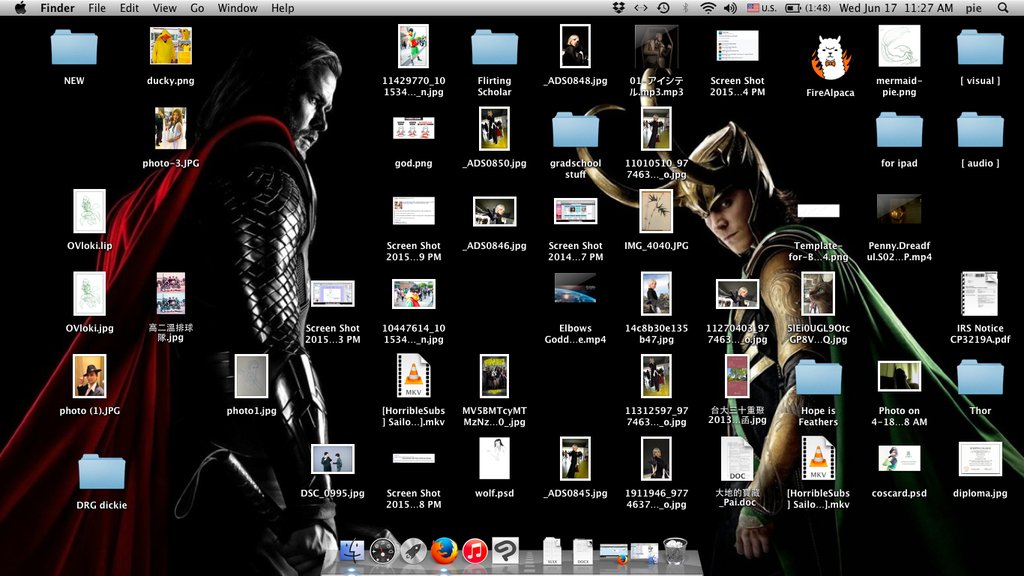Open the Finder icon in the Dock

coord(351,551)
